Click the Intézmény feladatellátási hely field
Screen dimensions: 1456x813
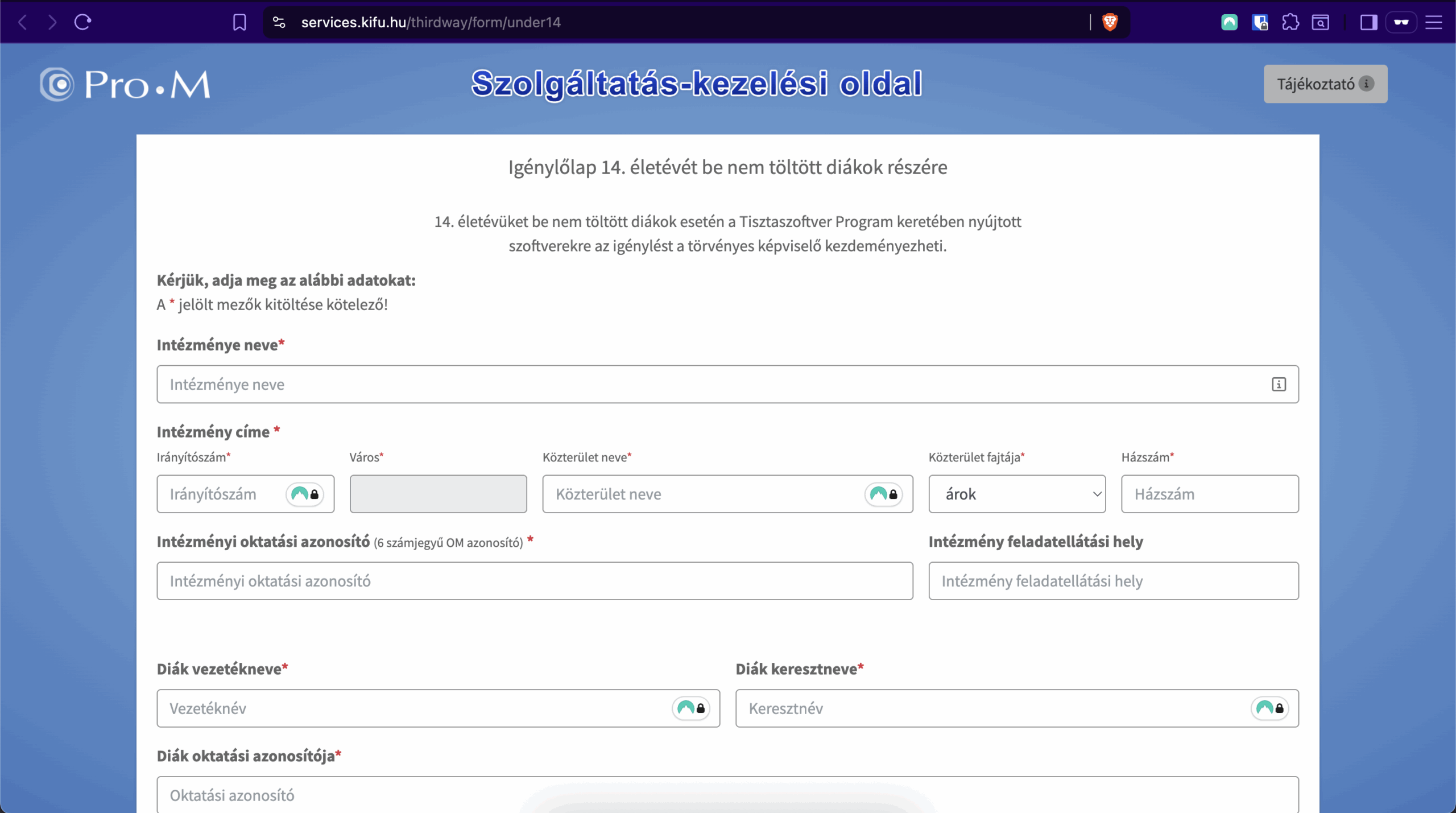(1113, 581)
